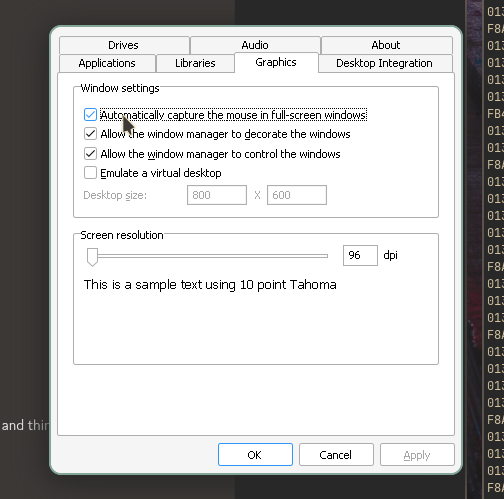This screenshot has height=499, width=504.
Task: Click the desktop height field showing 600
Action: pos(297,195)
